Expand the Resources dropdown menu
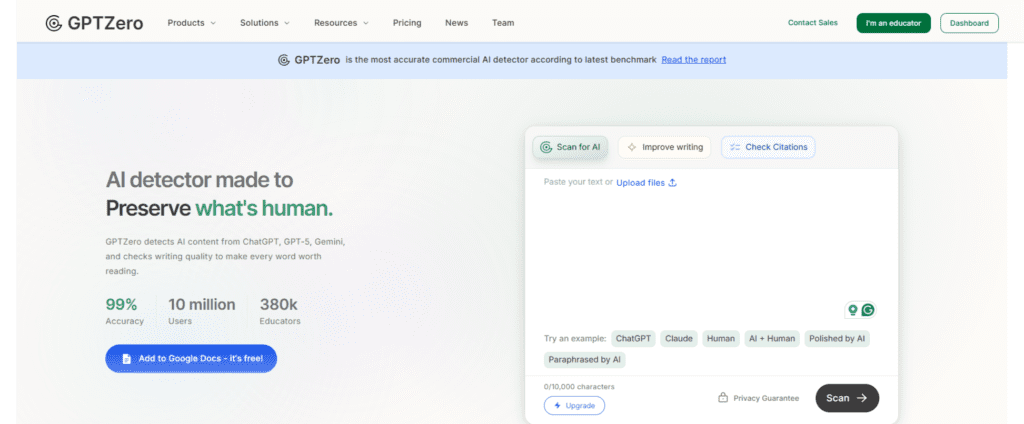 coord(341,22)
